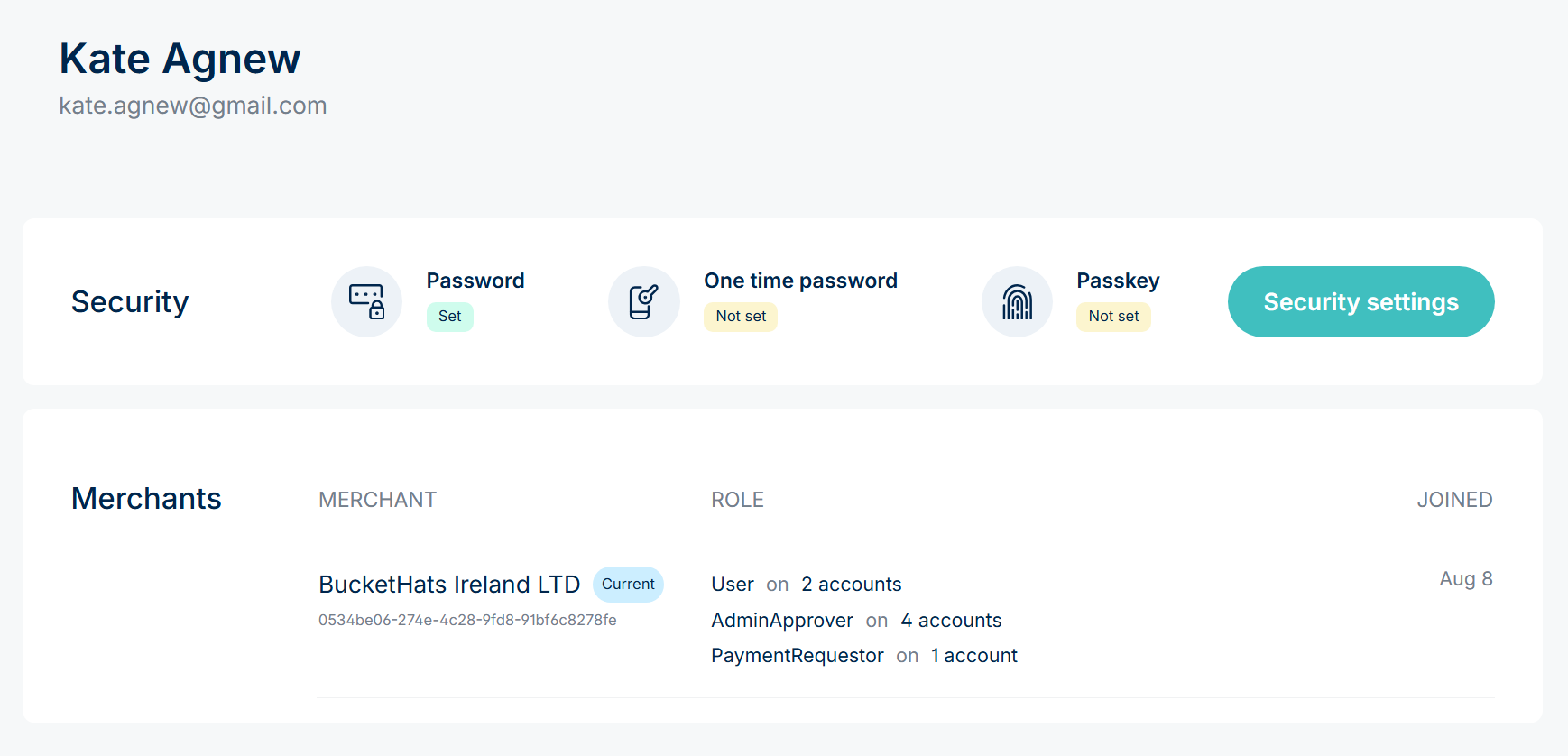Select the BucketHats Ireland LTD merchant
Image resolution: width=1568 pixels, height=756 pixels.
(449, 585)
